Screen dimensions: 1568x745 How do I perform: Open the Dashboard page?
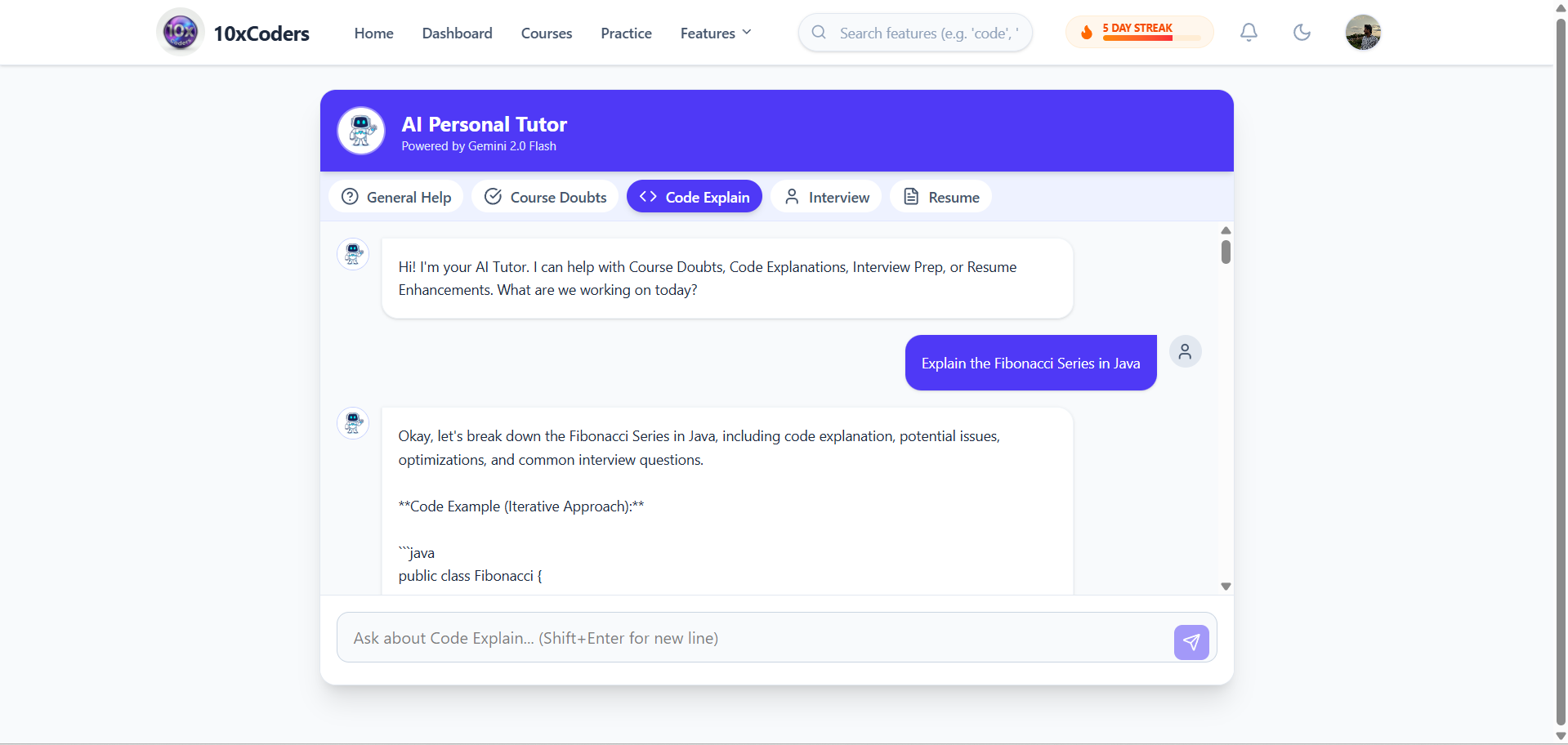457,33
